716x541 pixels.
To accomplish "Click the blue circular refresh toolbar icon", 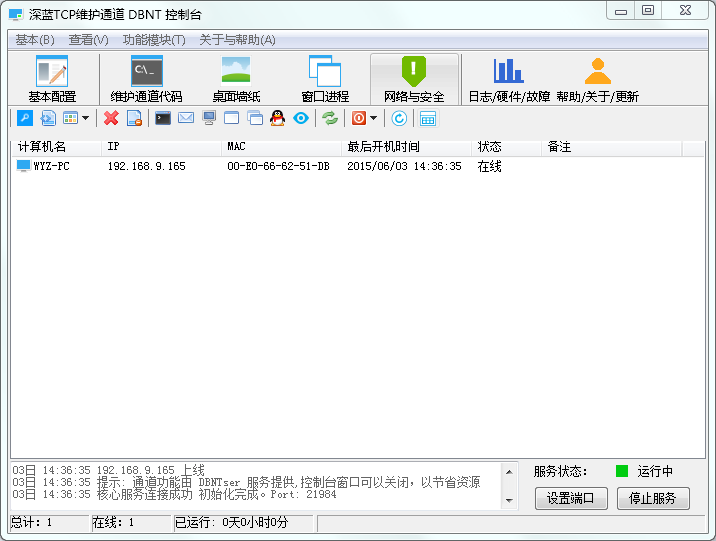I will (x=399, y=118).
